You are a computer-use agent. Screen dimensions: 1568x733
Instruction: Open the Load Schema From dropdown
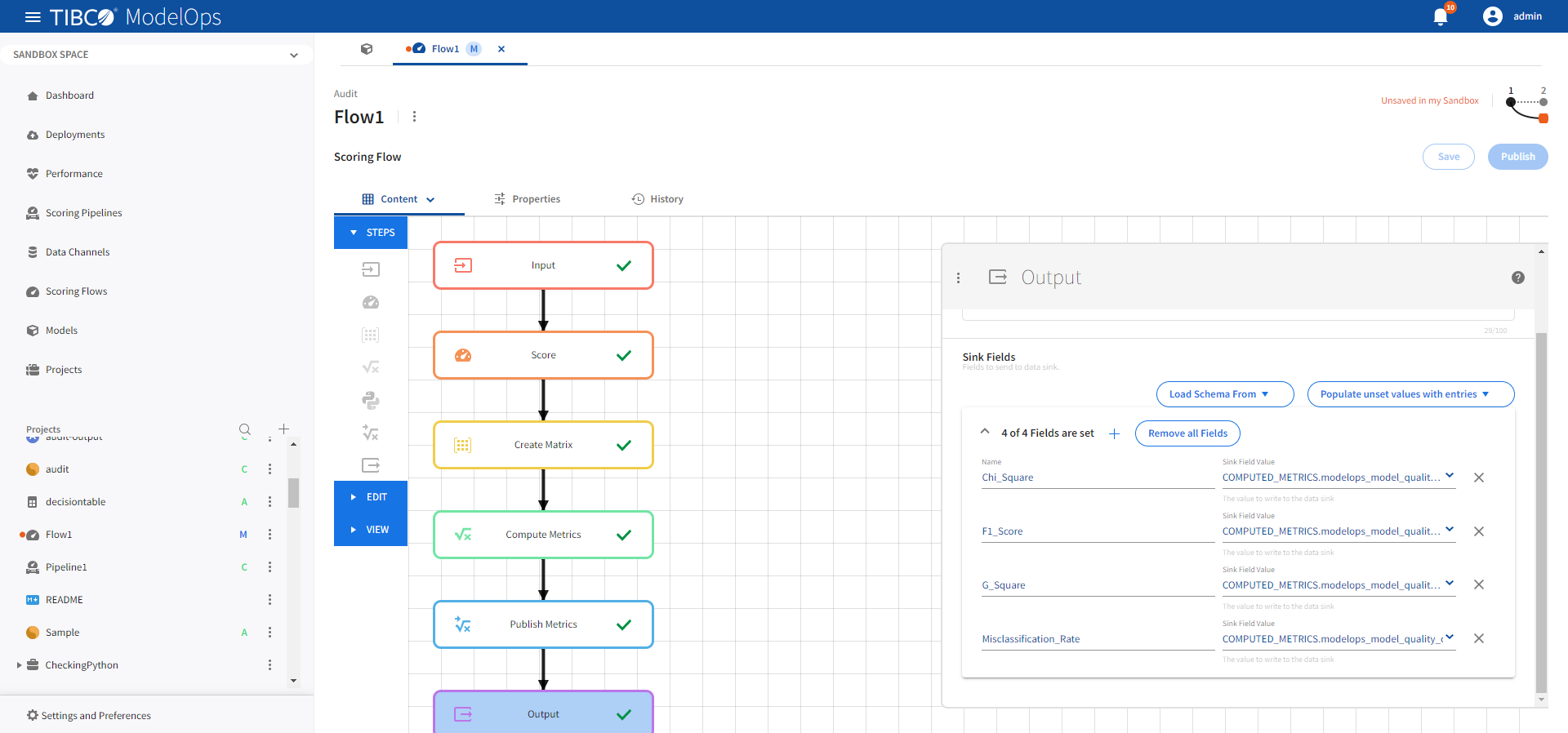[1224, 394]
